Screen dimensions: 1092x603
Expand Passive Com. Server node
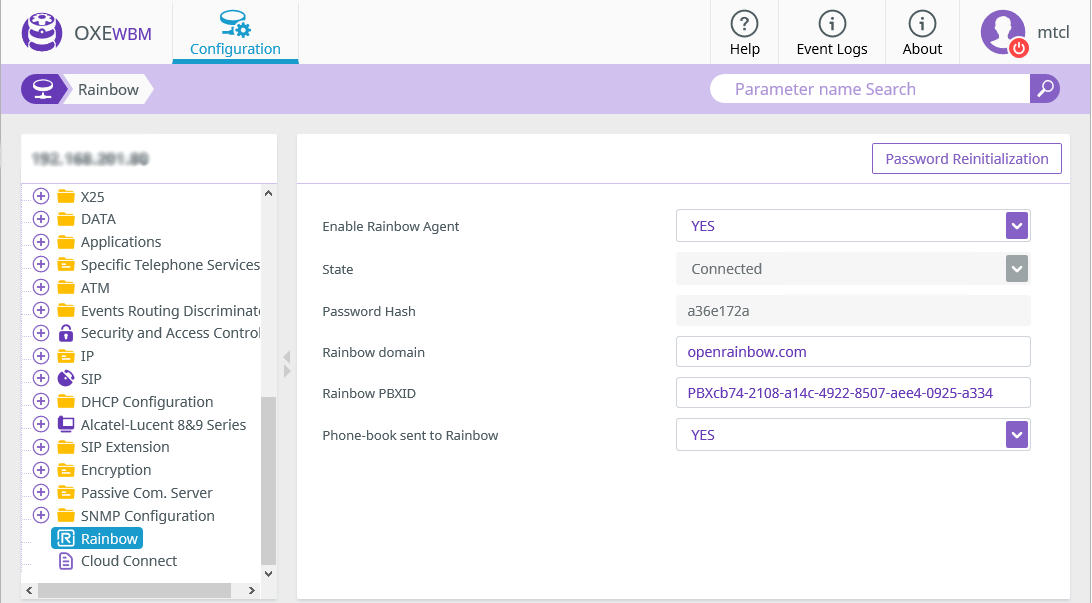pos(41,493)
